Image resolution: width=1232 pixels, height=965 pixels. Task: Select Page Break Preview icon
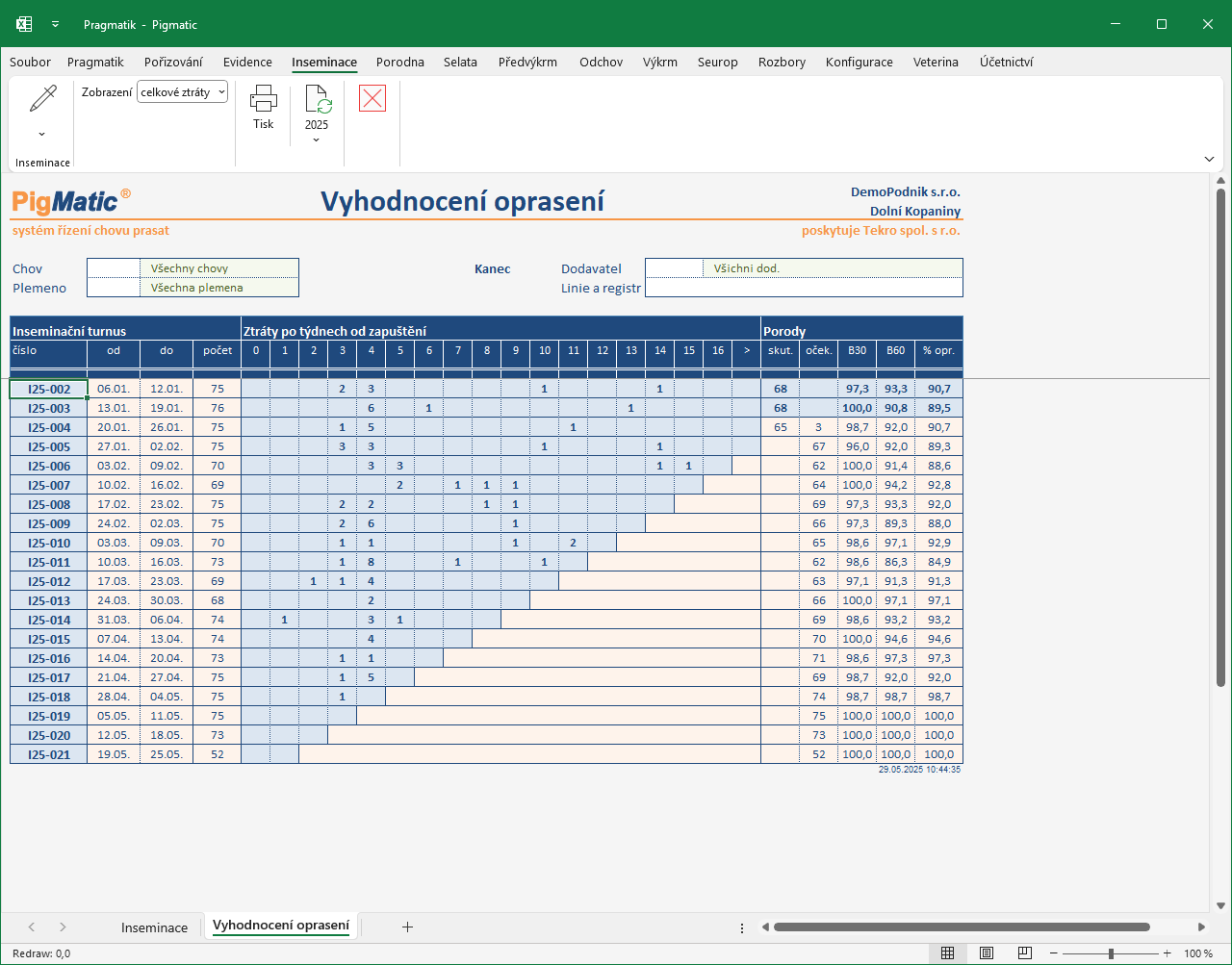point(1025,953)
